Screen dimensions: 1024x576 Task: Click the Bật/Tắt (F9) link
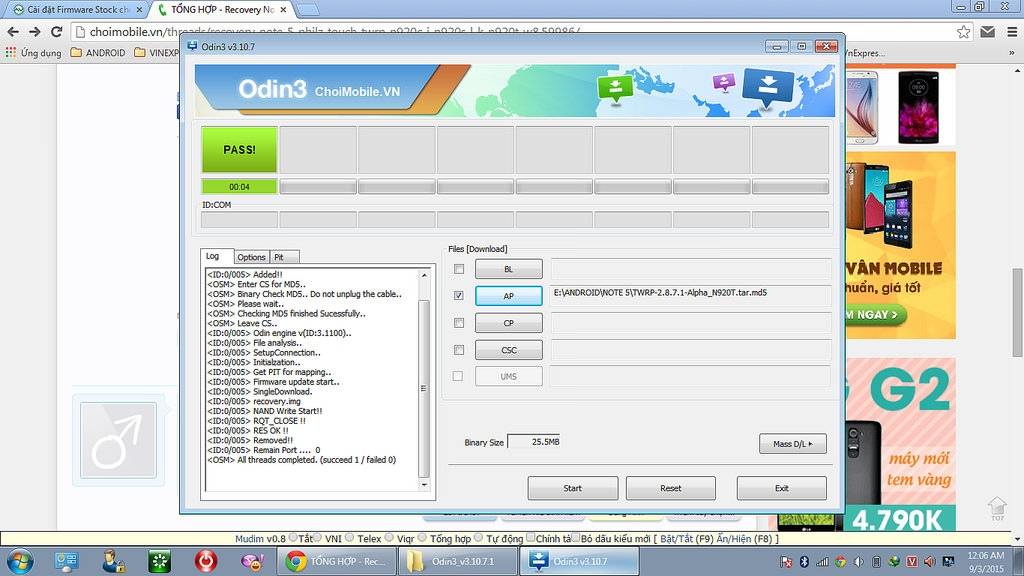coord(687,539)
